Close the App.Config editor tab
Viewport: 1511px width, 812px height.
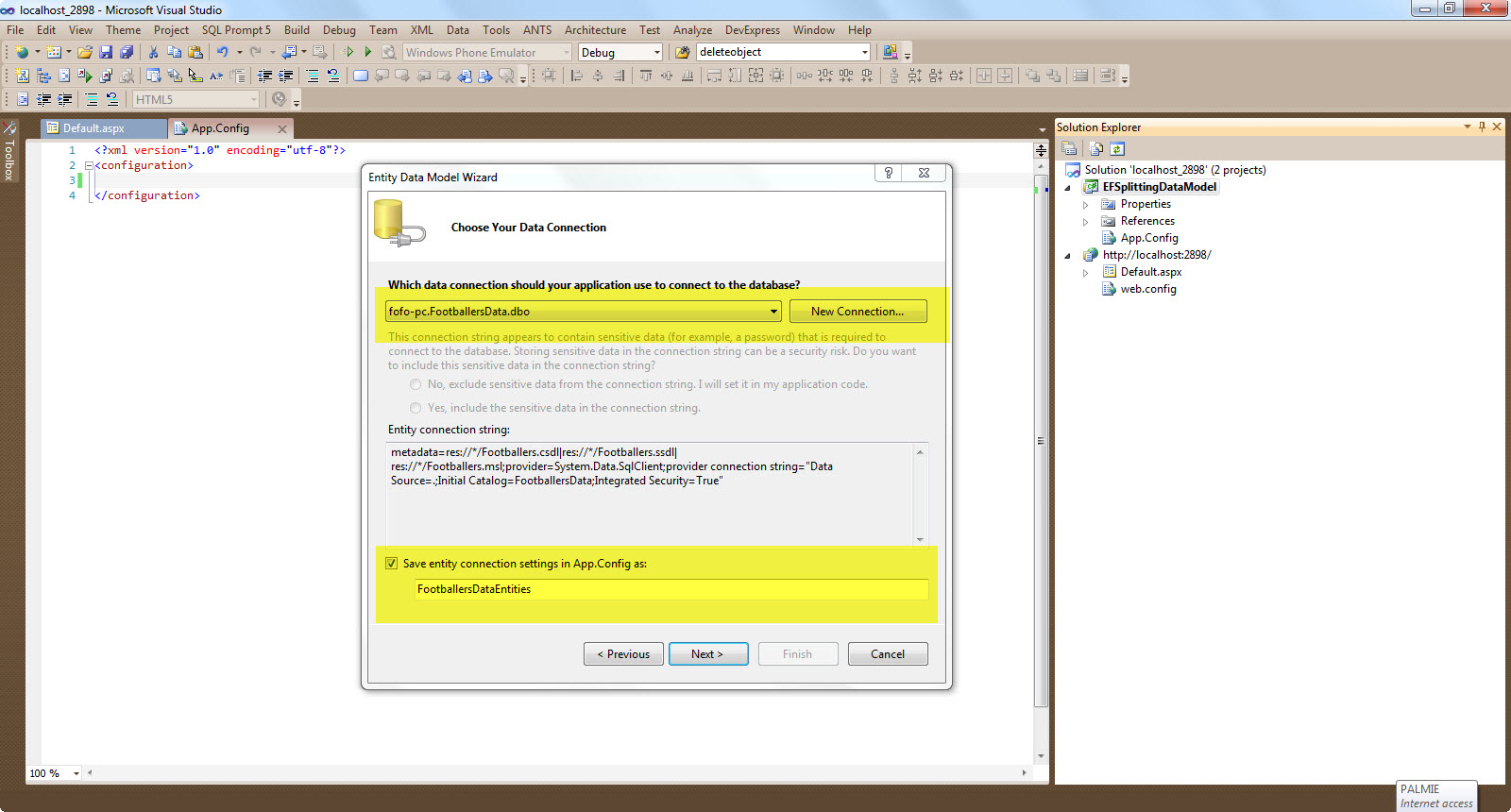281,128
